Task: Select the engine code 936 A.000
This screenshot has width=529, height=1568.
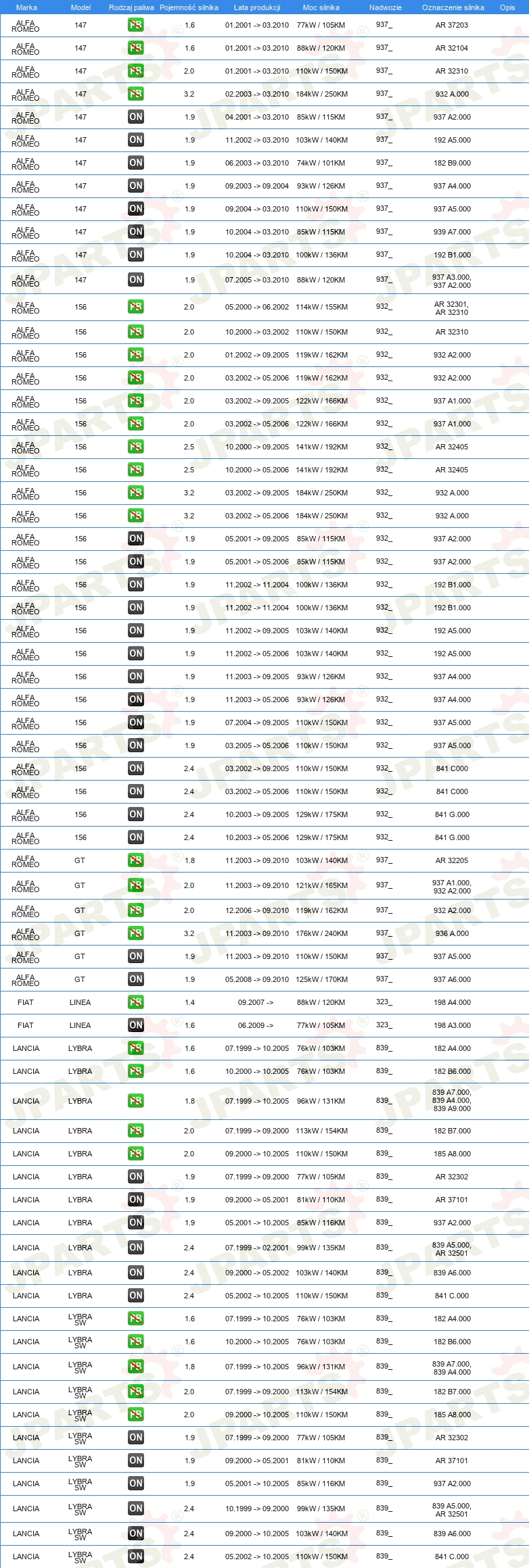Action: [x=452, y=933]
